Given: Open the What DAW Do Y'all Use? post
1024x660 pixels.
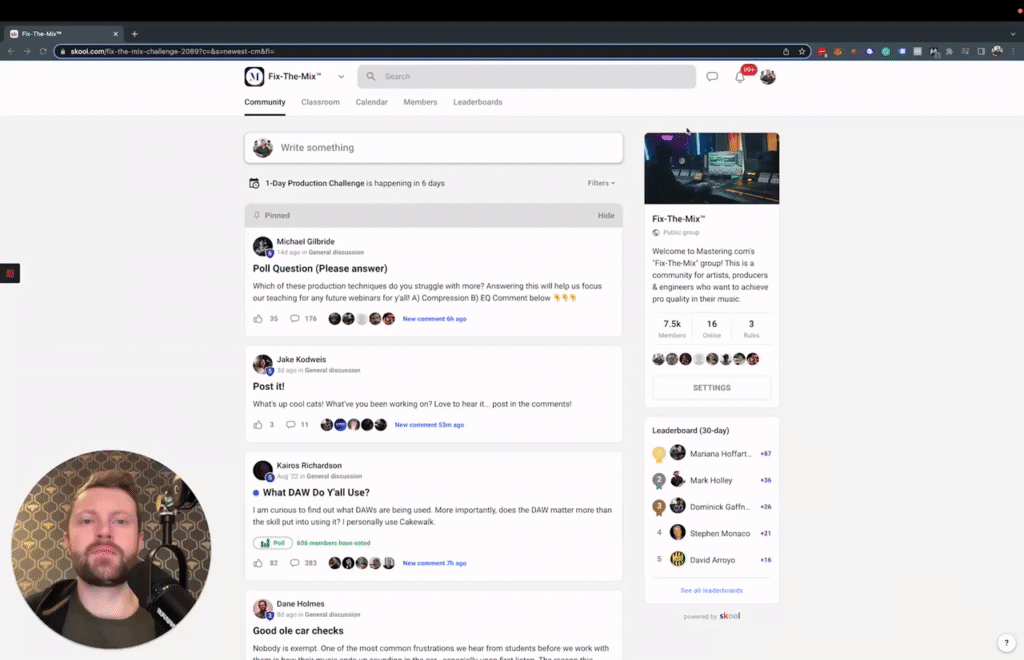Looking at the screenshot, I should click(x=316, y=492).
